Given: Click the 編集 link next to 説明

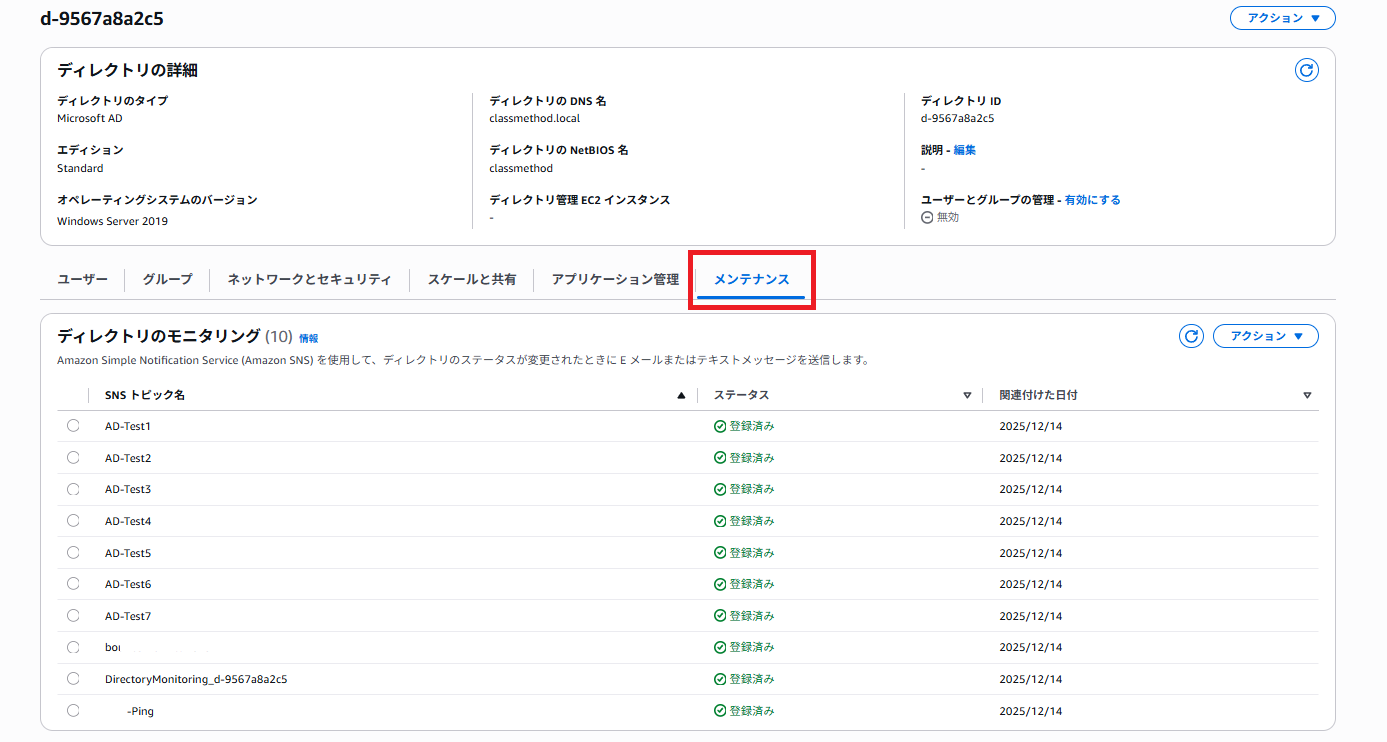Looking at the screenshot, I should click(x=964, y=150).
